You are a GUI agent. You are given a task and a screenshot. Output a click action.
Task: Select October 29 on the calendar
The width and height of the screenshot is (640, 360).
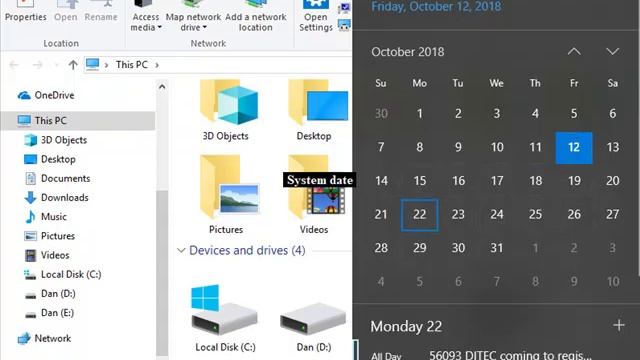tap(420, 248)
